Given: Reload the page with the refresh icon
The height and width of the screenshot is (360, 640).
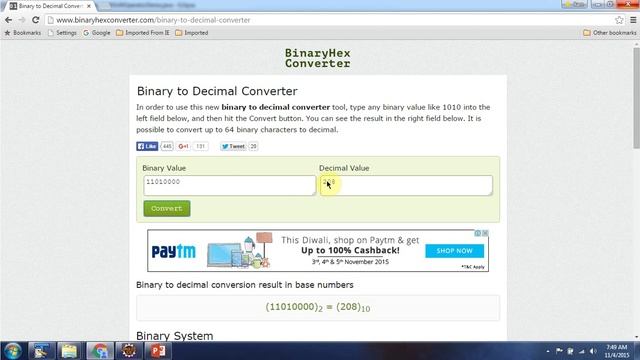Looking at the screenshot, I should [36, 20].
